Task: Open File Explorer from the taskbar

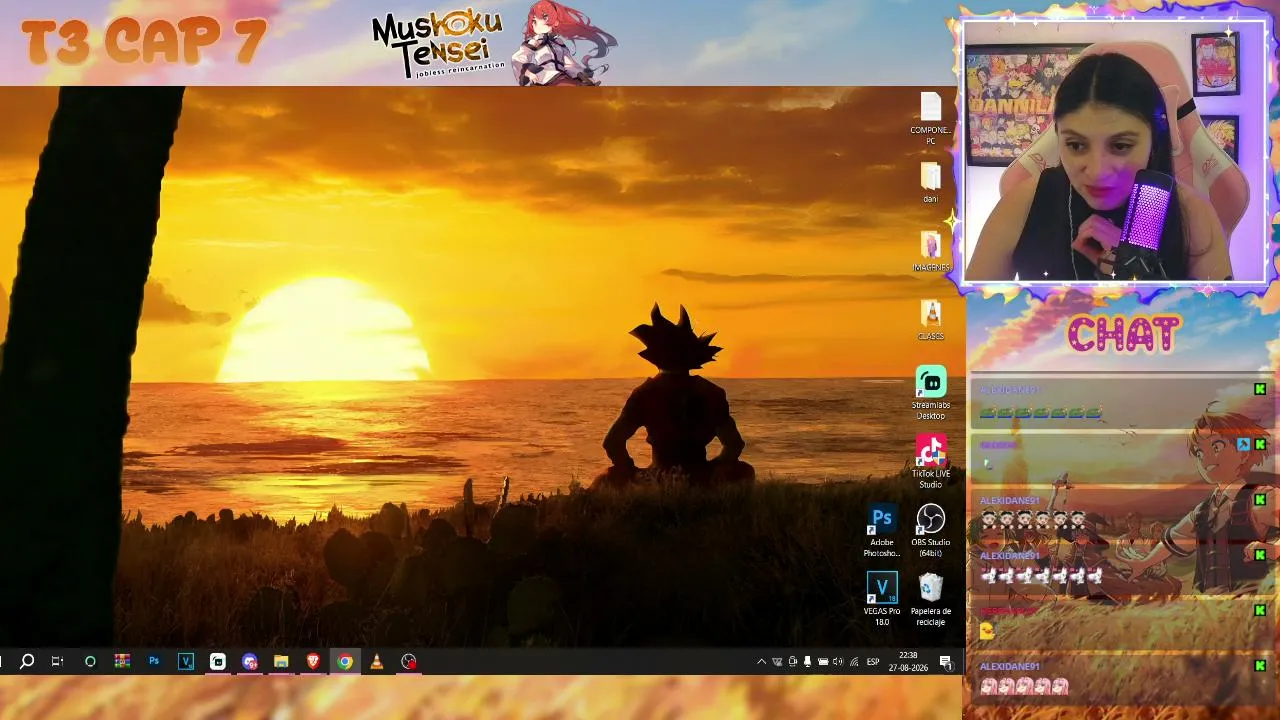Action: [281, 661]
